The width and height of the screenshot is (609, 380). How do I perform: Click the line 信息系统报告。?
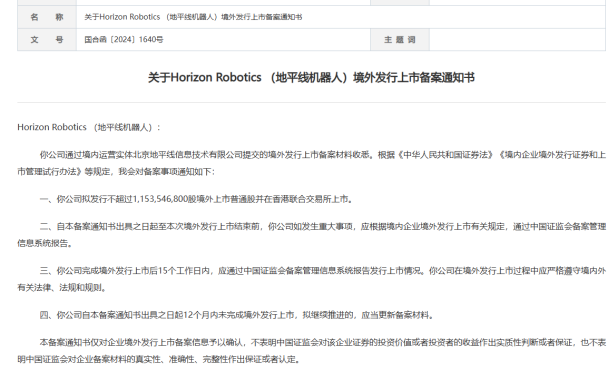45,244
